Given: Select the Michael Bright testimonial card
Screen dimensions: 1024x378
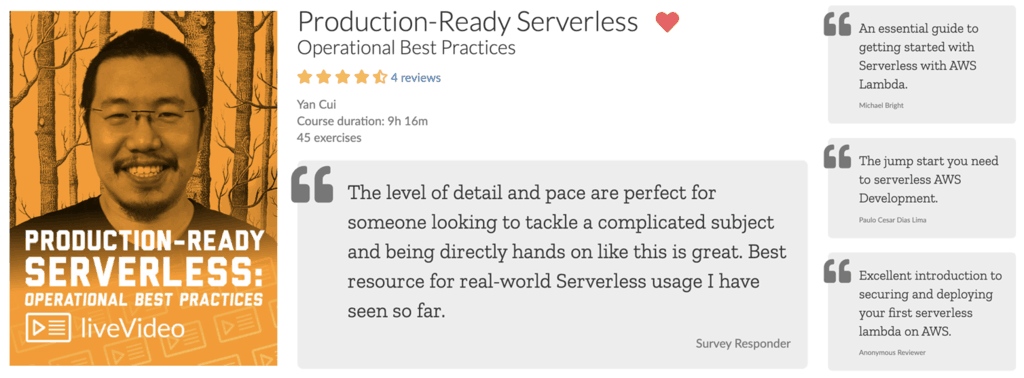Looking at the screenshot, I should [921, 64].
